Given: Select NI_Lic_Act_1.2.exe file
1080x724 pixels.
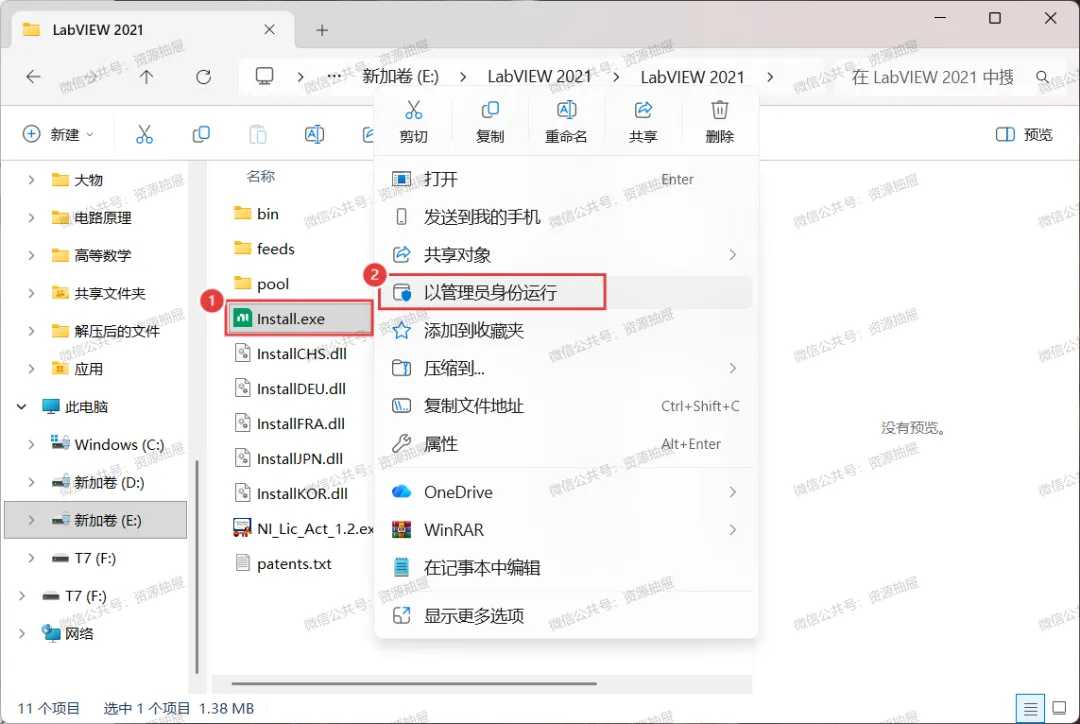Looking at the screenshot, I should click(x=304, y=528).
